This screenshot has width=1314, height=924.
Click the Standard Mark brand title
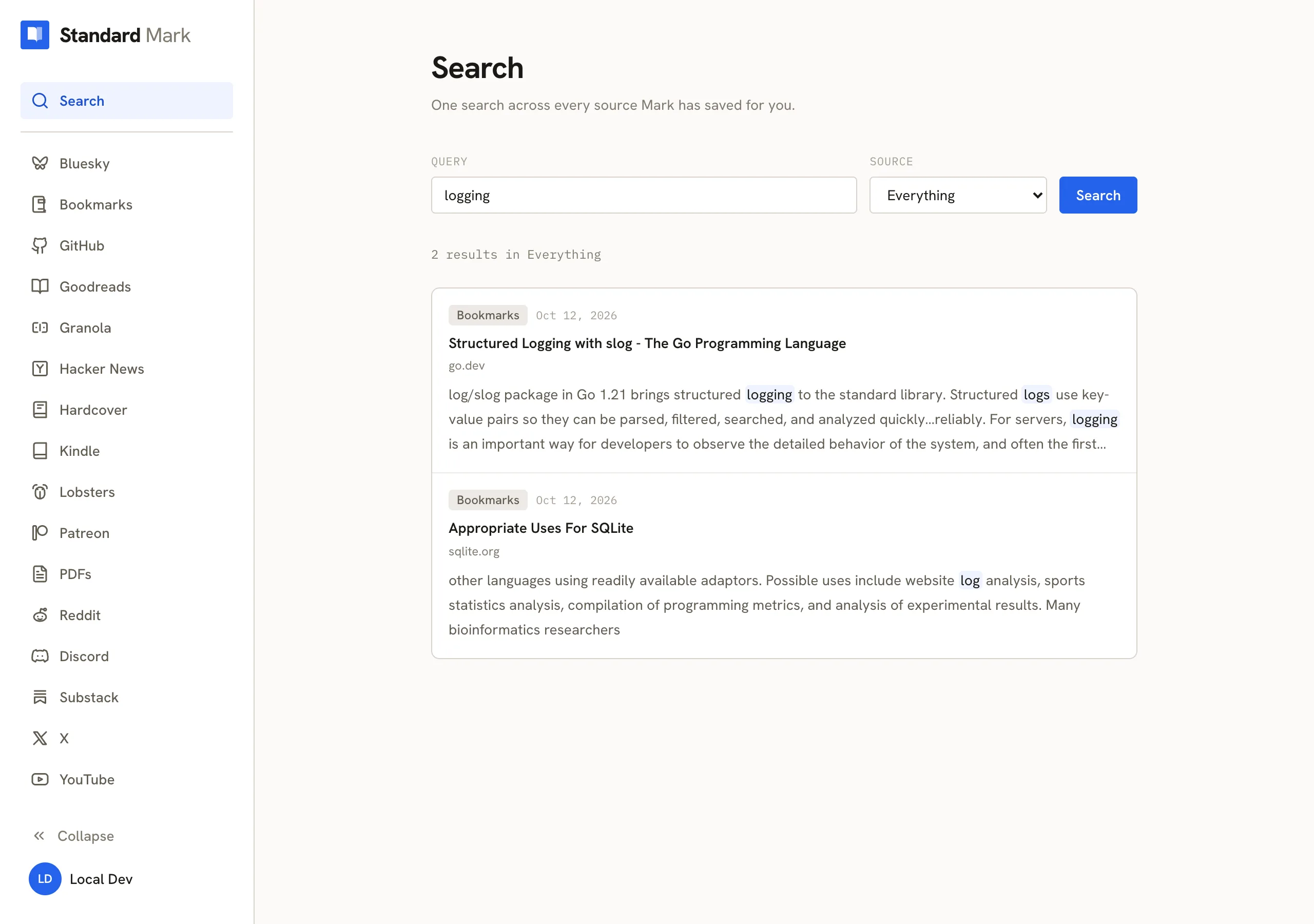point(125,35)
